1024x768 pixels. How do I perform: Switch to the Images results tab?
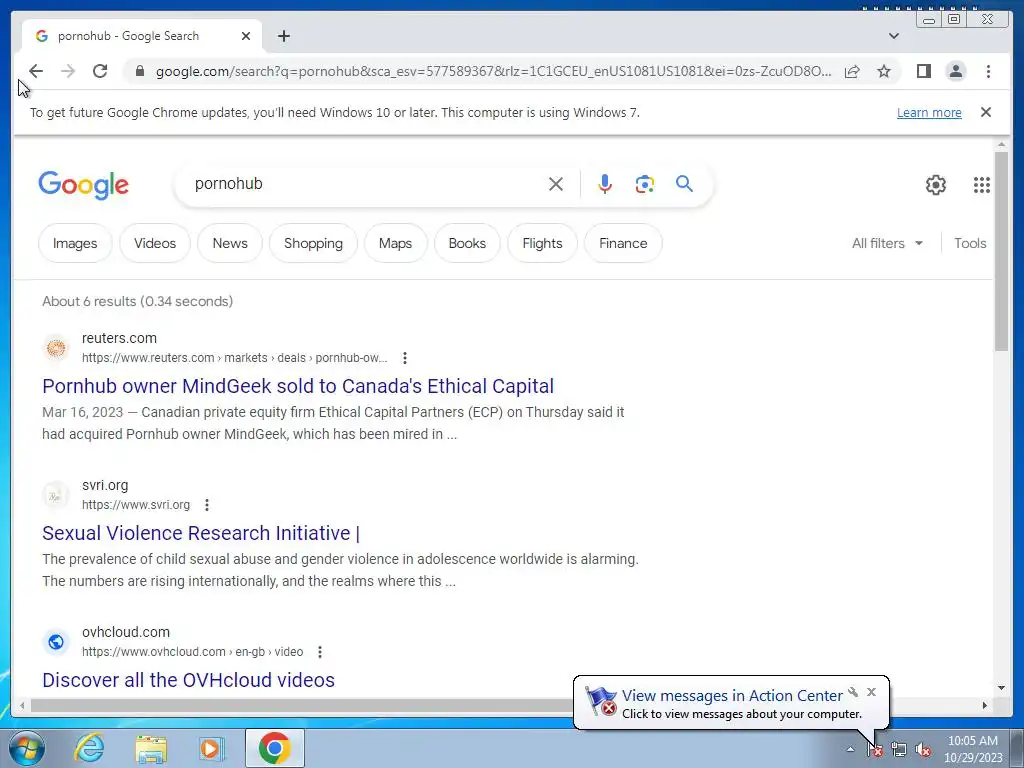pyautogui.click(x=75, y=243)
